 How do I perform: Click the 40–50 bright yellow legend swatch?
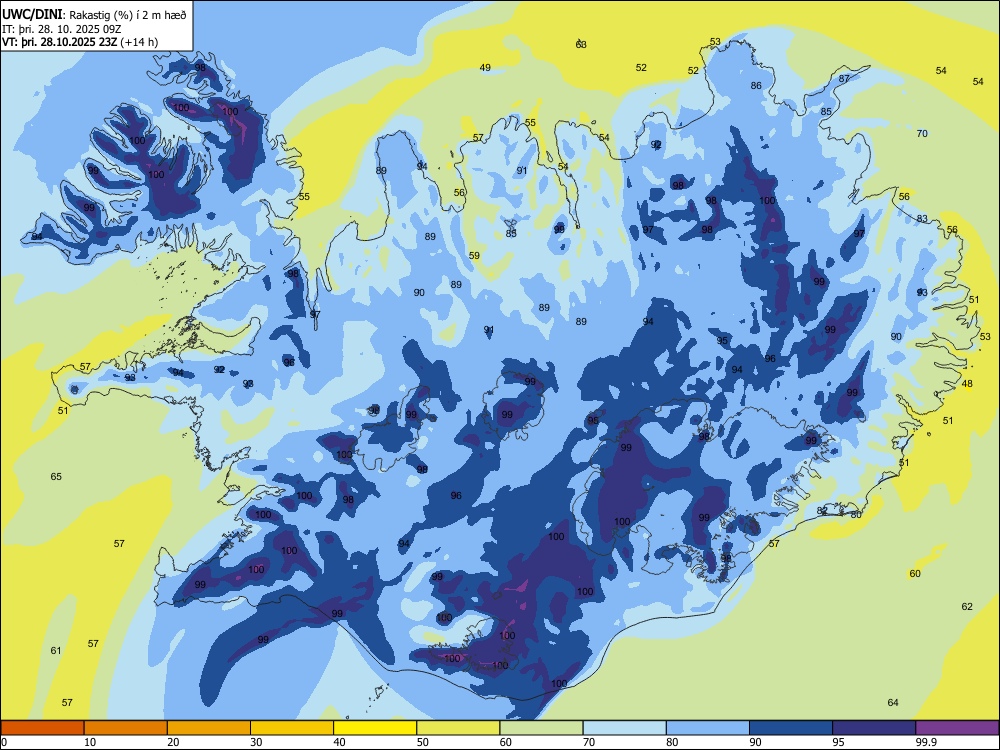[x=375, y=728]
